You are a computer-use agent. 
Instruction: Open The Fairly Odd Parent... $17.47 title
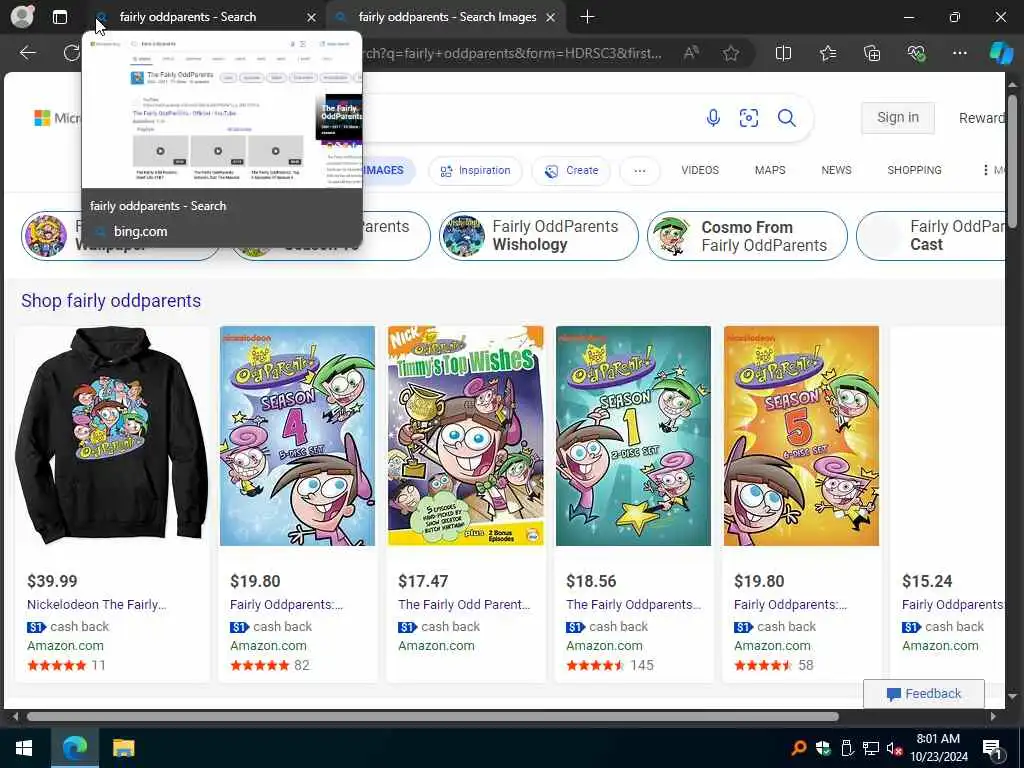(x=464, y=605)
